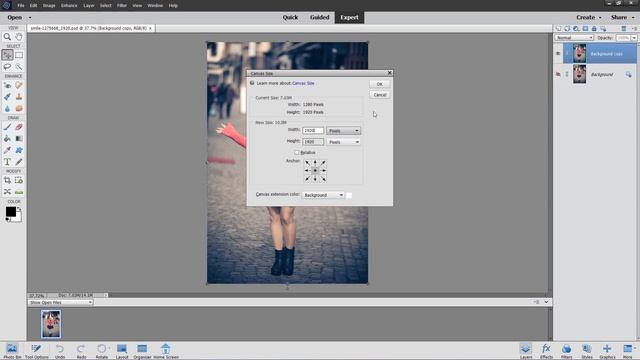Show the Filters panel
This screenshot has width=640, height=360.
tap(566, 351)
